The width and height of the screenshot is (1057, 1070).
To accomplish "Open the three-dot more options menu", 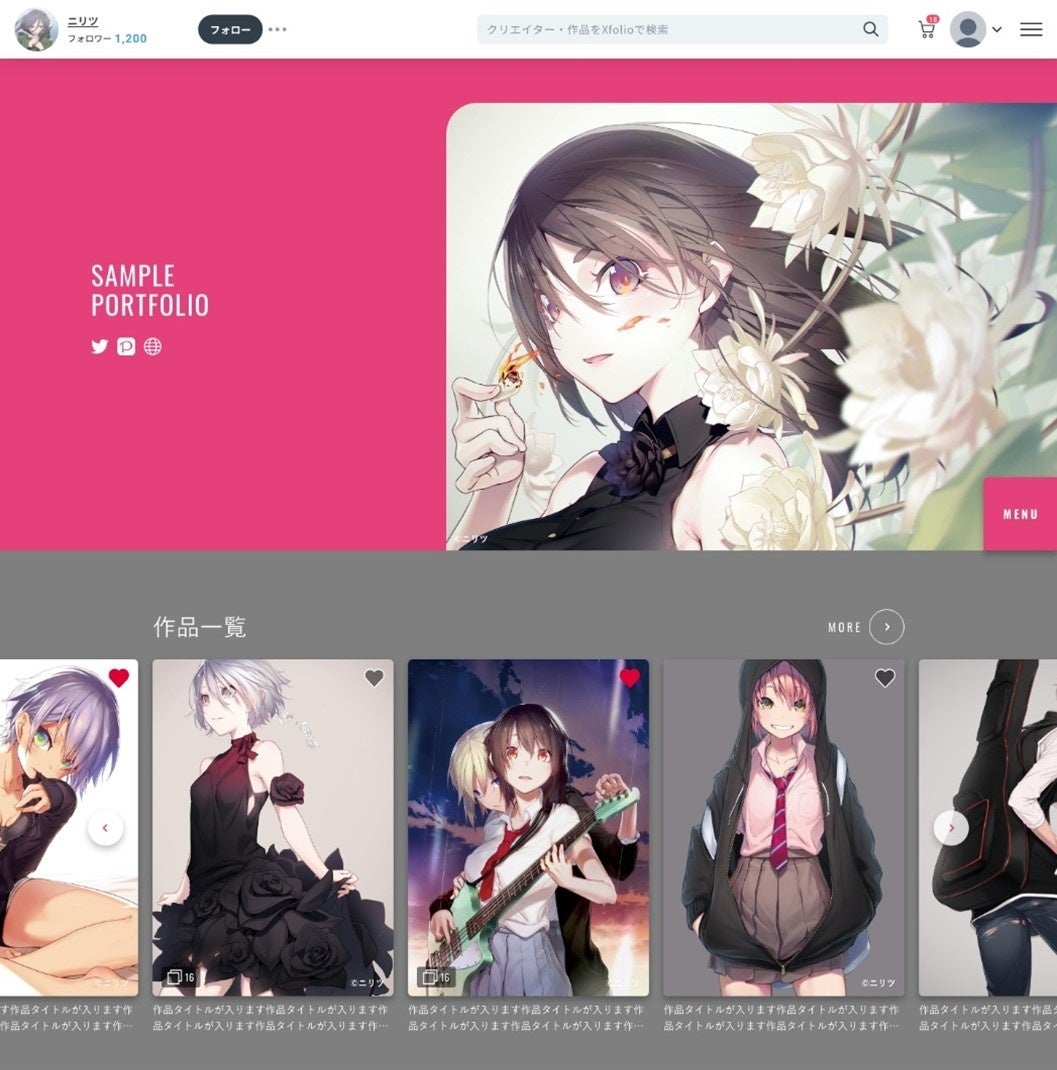I will coord(277,29).
